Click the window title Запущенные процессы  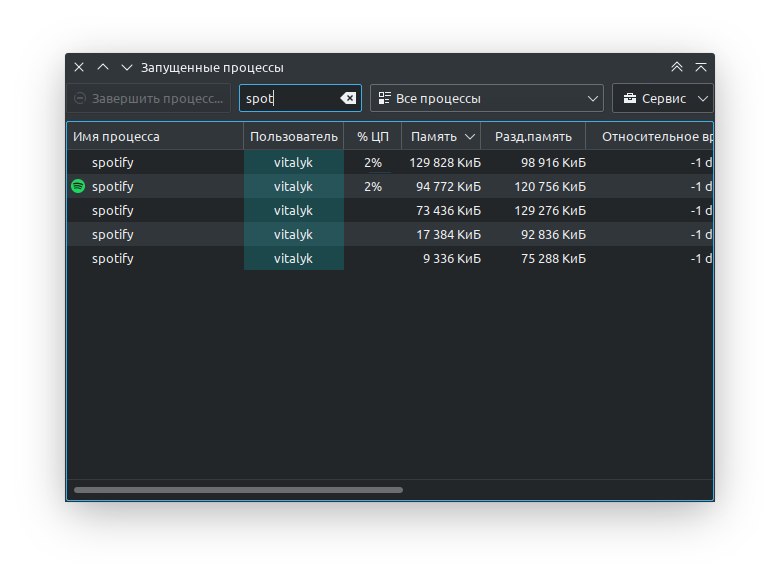[212, 68]
